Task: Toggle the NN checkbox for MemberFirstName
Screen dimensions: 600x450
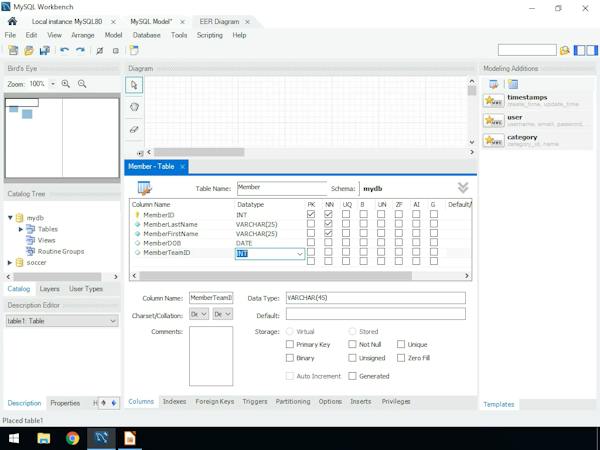Action: point(328,233)
